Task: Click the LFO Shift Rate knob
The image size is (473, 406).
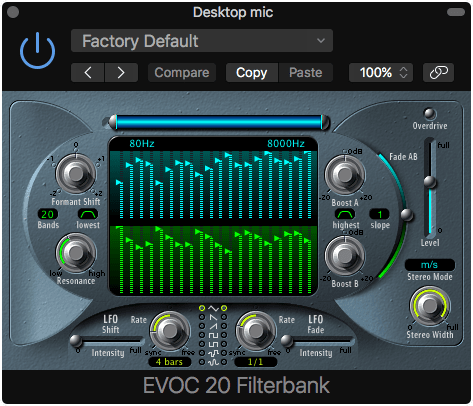Action: click(170, 331)
